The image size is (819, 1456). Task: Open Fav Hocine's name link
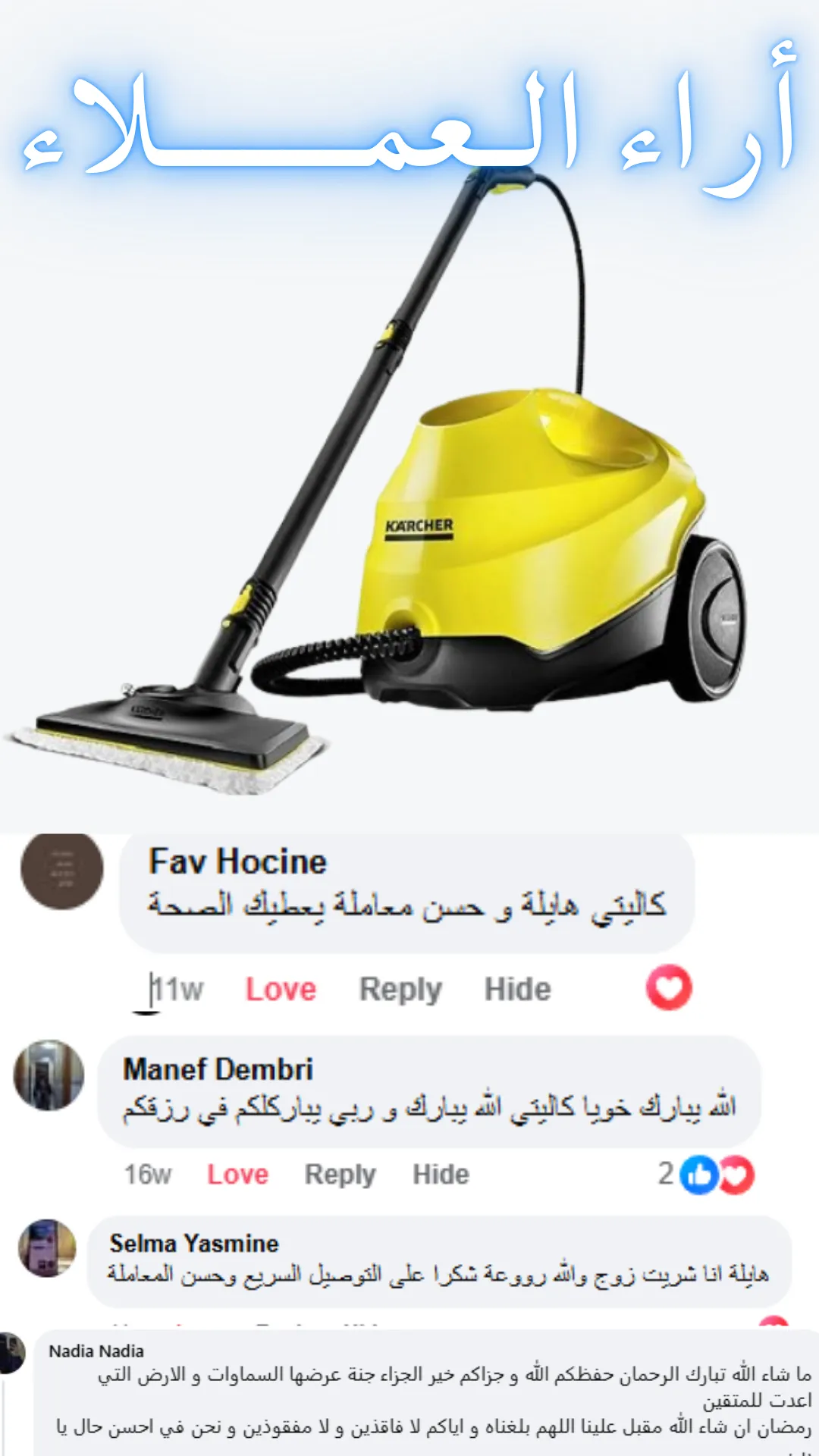click(237, 861)
